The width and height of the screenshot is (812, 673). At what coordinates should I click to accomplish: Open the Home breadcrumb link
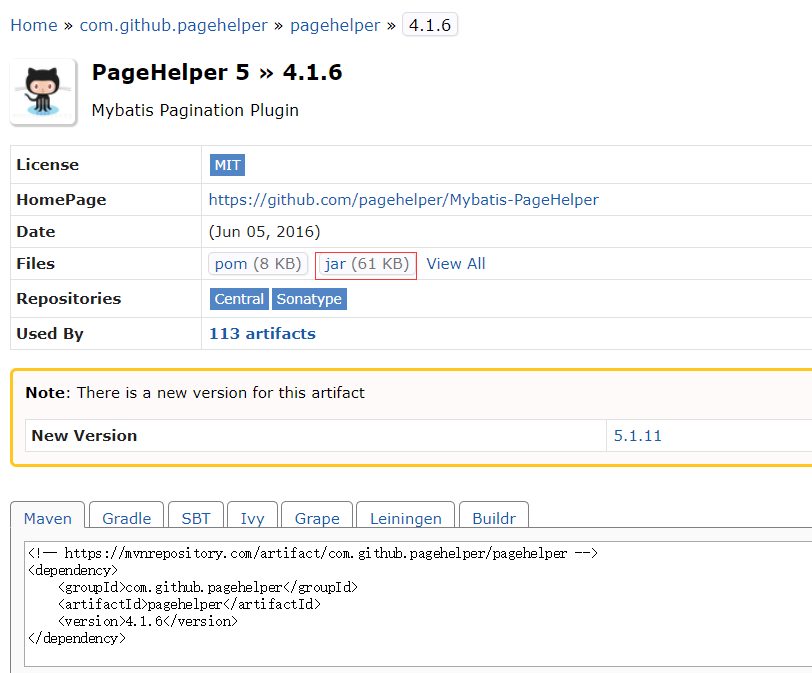pos(34,25)
